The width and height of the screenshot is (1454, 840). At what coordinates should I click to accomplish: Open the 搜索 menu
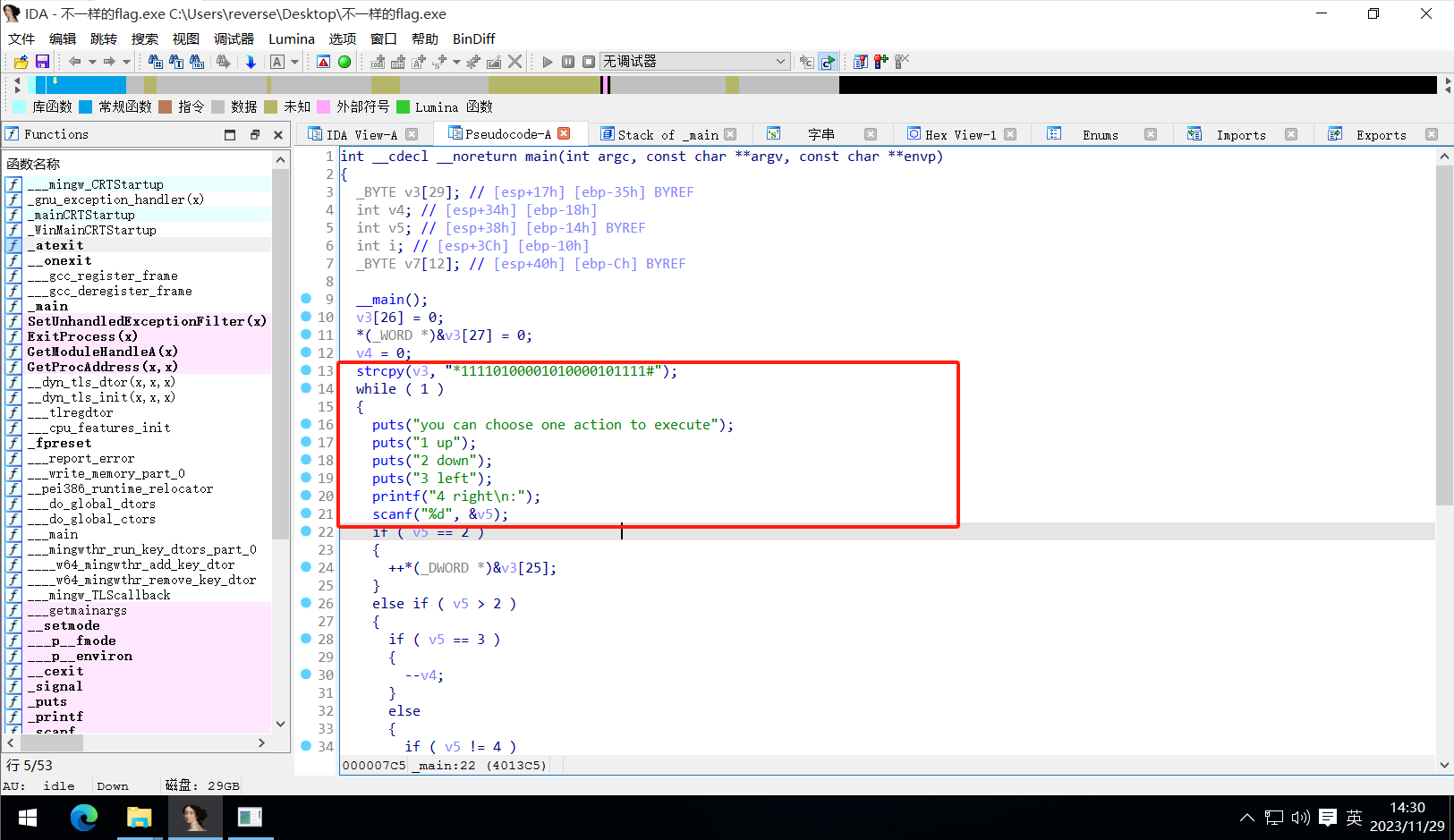[145, 39]
